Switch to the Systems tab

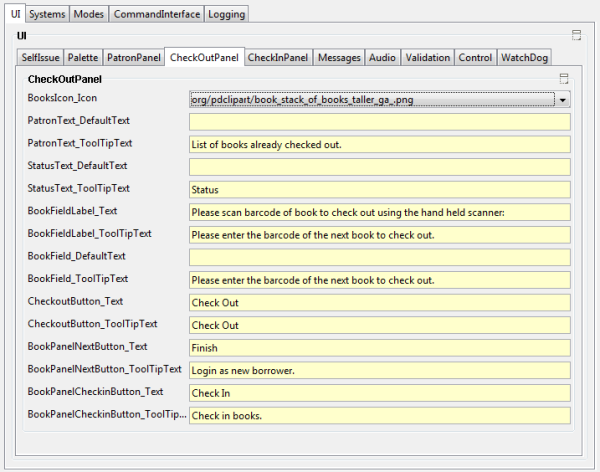(x=47, y=14)
